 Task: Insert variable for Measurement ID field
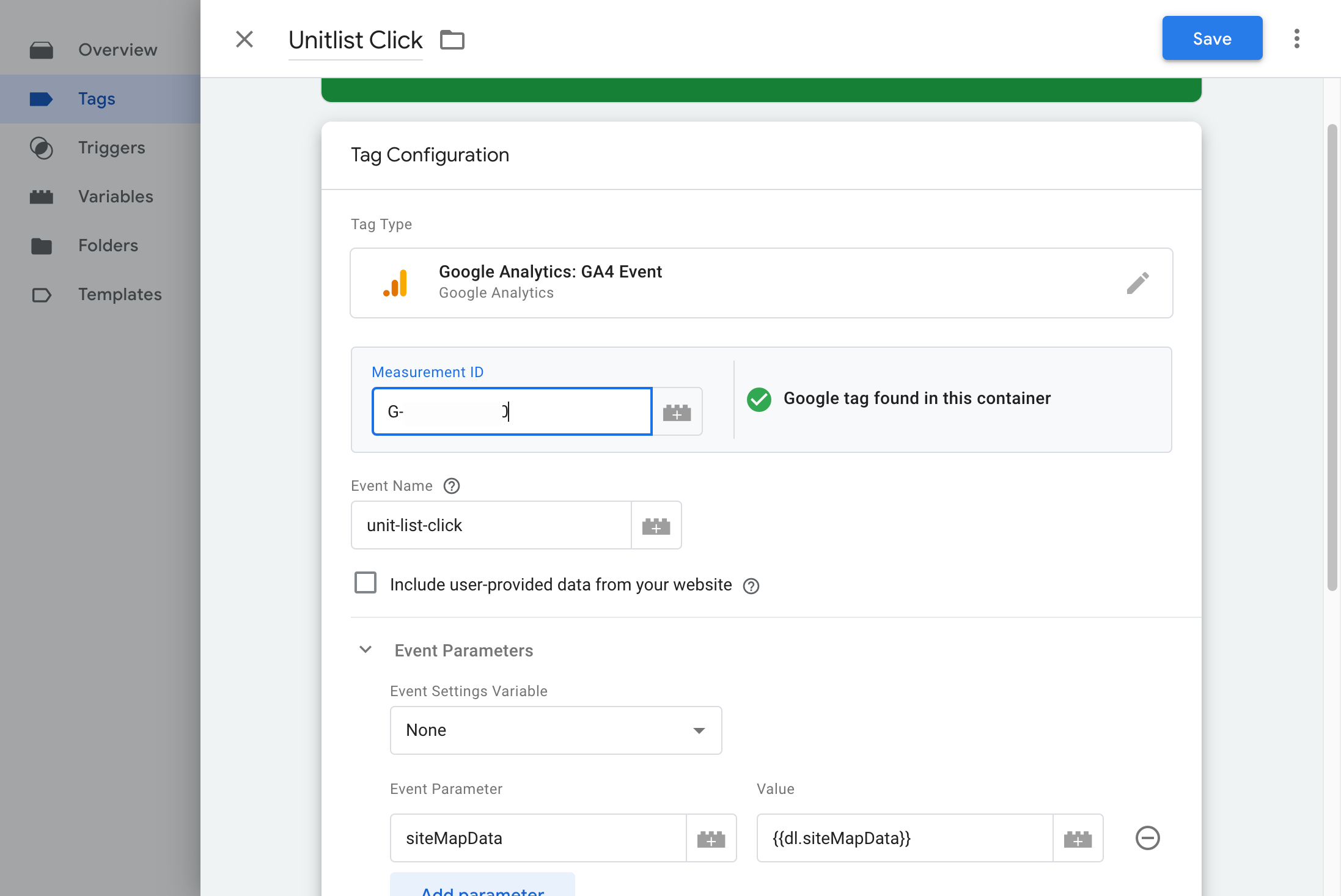[x=677, y=412]
